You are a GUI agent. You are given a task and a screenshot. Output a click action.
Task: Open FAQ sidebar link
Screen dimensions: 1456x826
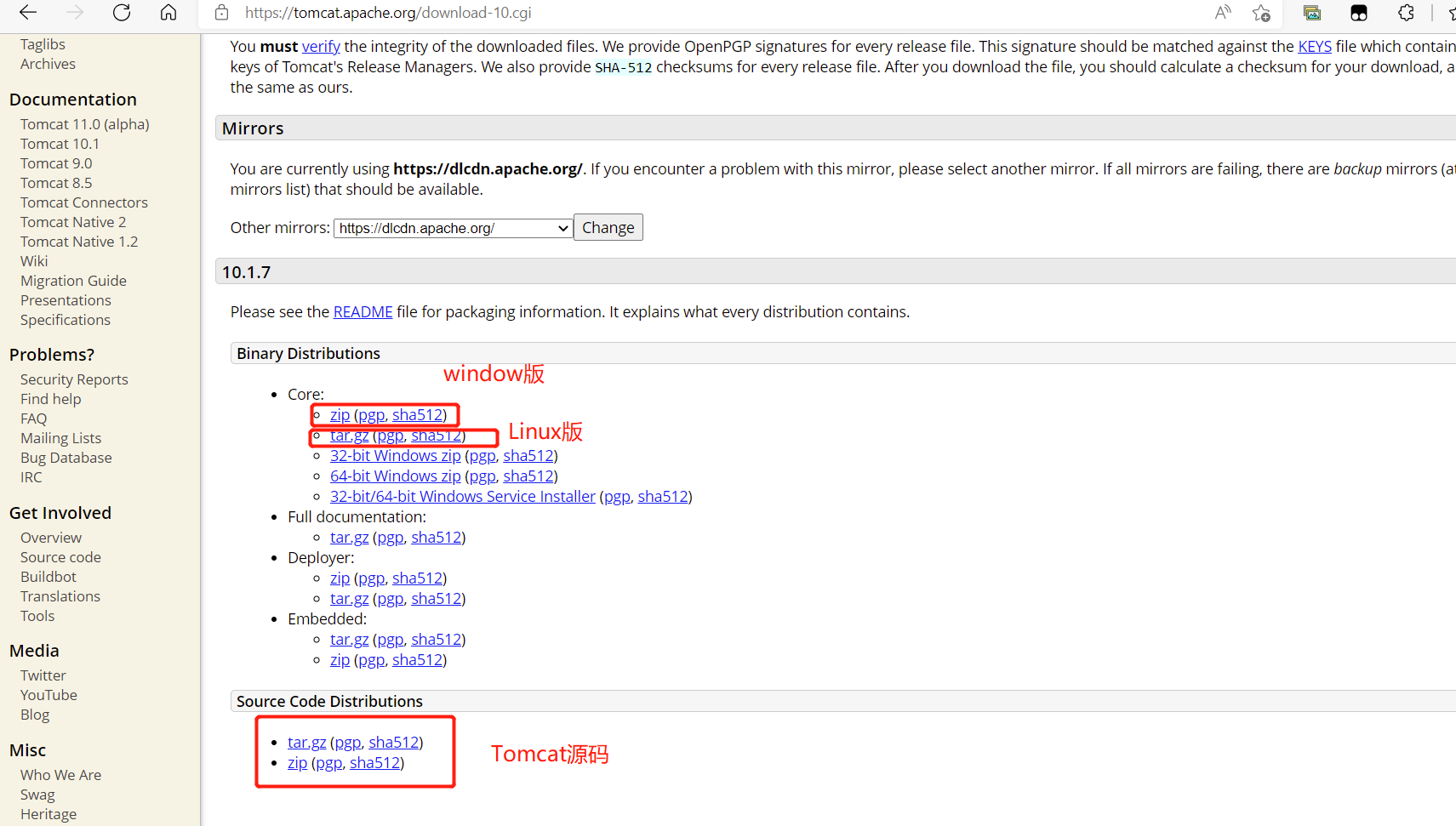coord(33,419)
